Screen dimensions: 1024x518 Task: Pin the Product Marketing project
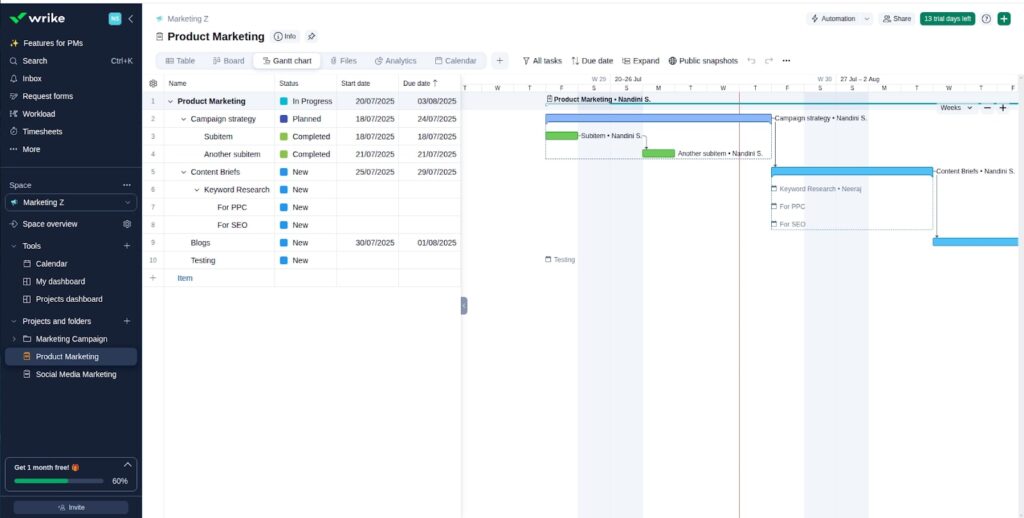click(x=312, y=37)
